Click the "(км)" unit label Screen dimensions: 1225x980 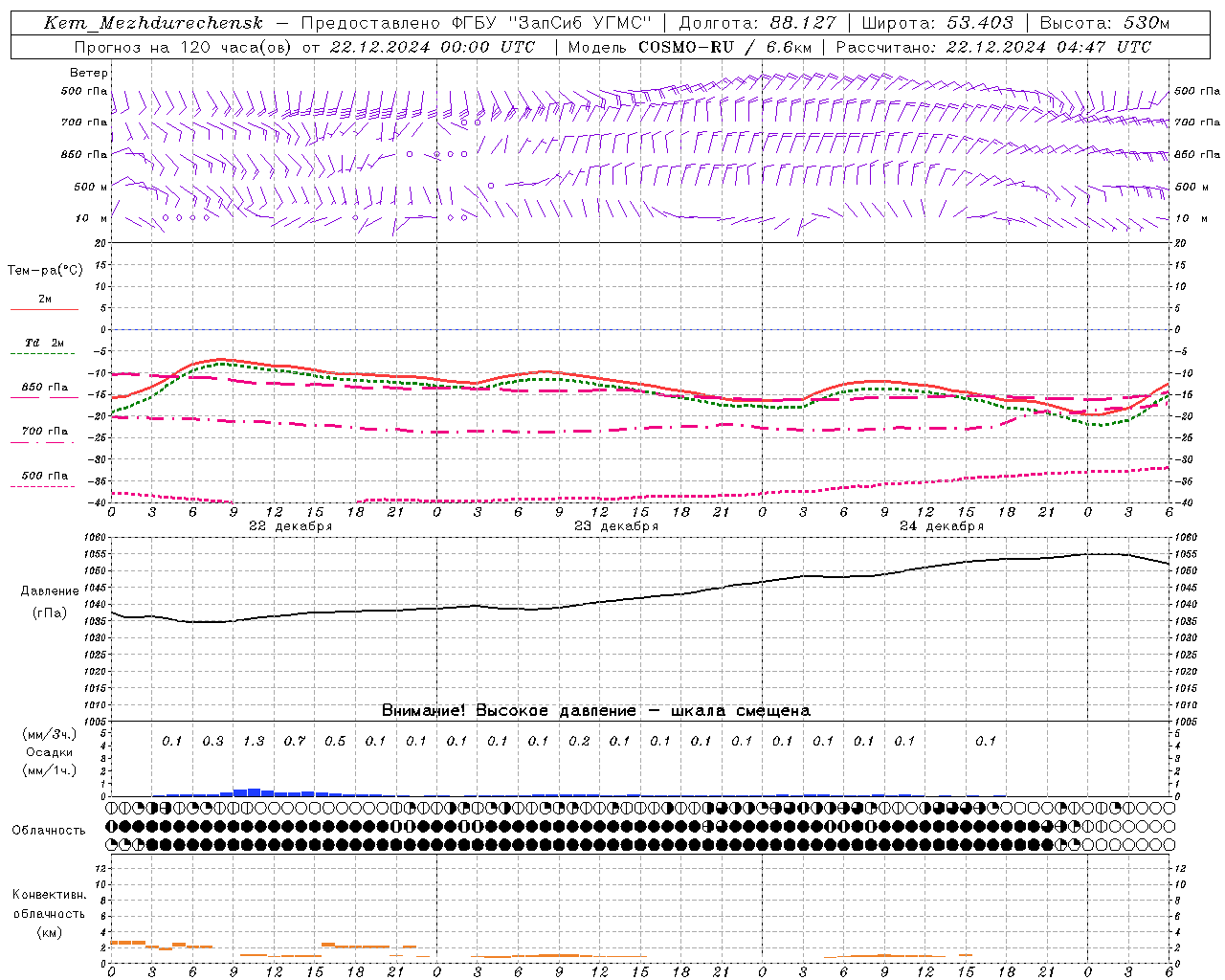pyautogui.click(x=49, y=932)
